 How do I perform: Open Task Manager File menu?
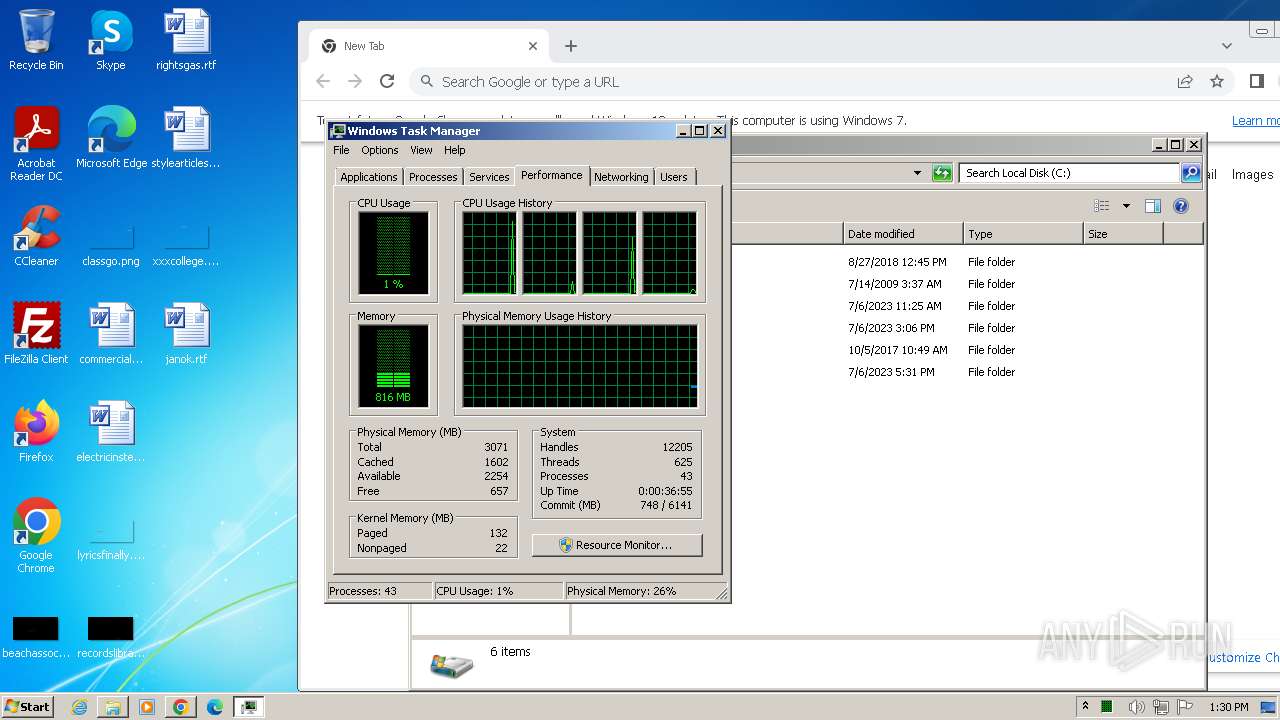(341, 150)
